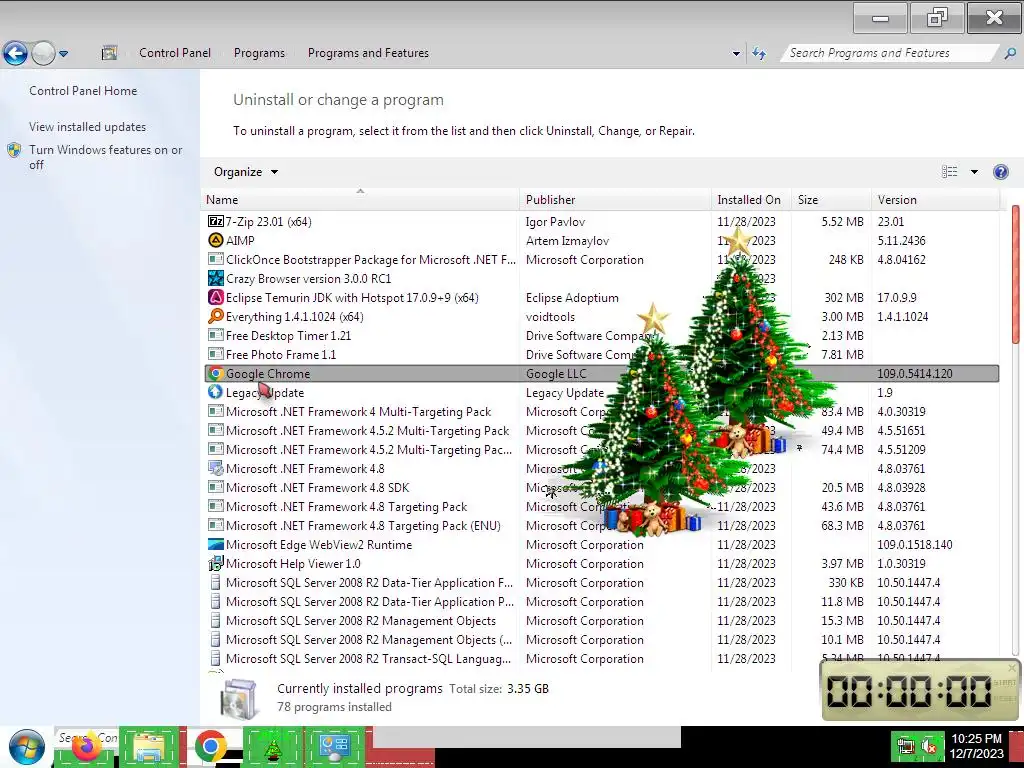Select Microsoft .NET Framework 4.8 Targeting Pack (ENU)
This screenshot has width=1024, height=768.
601,525
